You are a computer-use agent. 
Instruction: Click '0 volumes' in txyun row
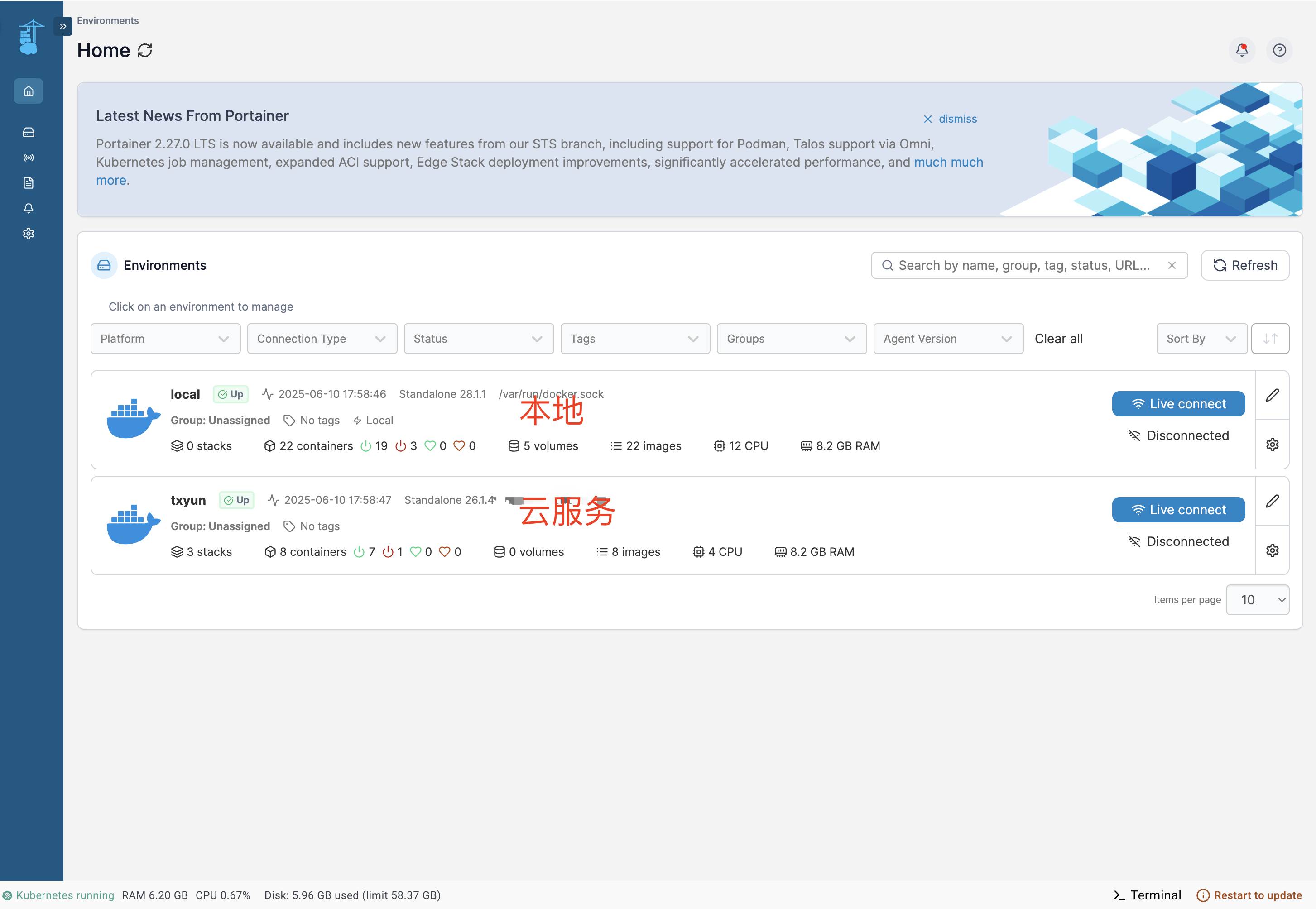528,552
